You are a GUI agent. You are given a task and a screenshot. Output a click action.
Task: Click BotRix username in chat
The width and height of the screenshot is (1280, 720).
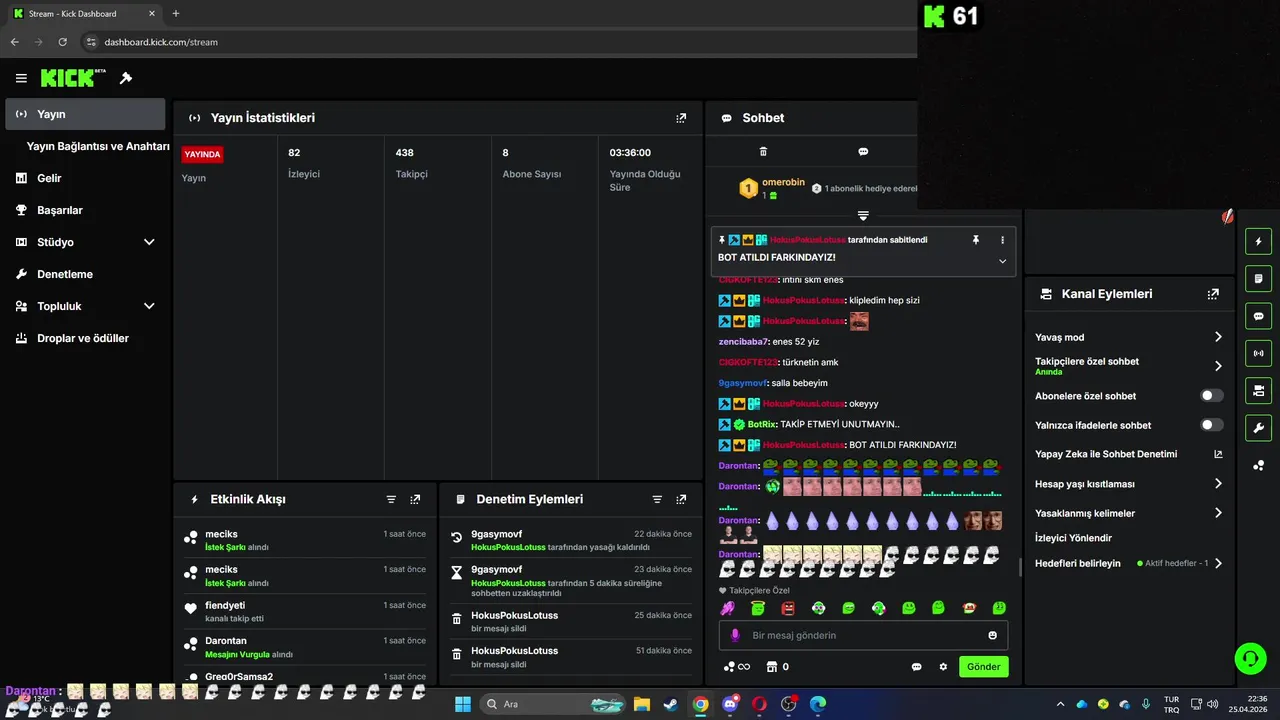pos(762,424)
